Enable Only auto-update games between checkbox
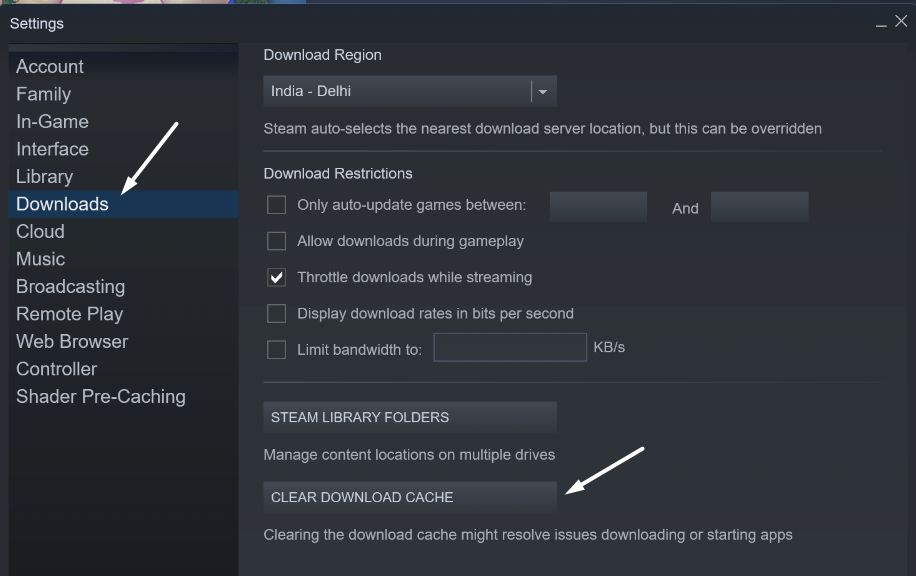Viewport: 916px width, 576px height. click(277, 206)
